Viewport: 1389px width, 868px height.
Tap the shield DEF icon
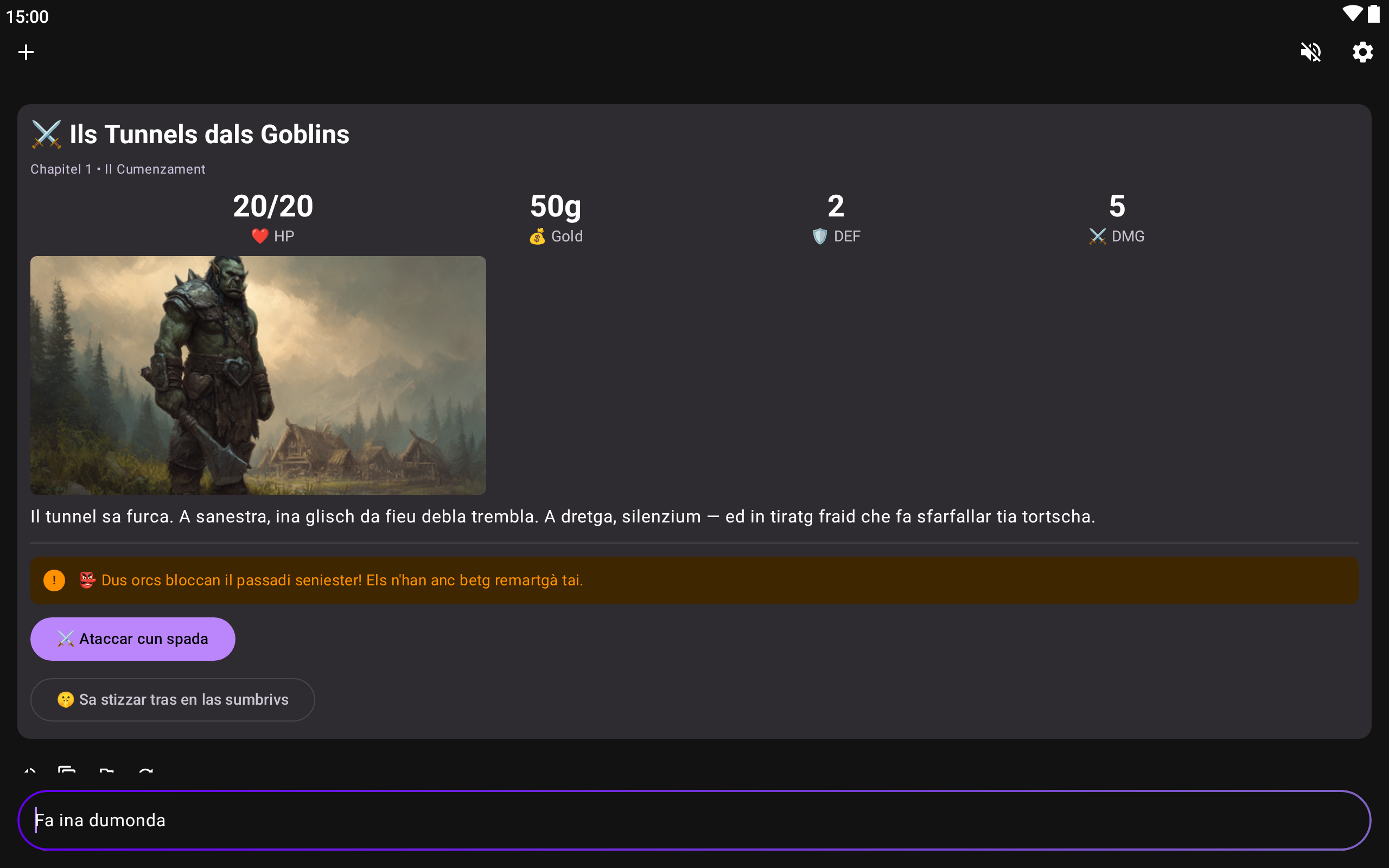click(820, 236)
